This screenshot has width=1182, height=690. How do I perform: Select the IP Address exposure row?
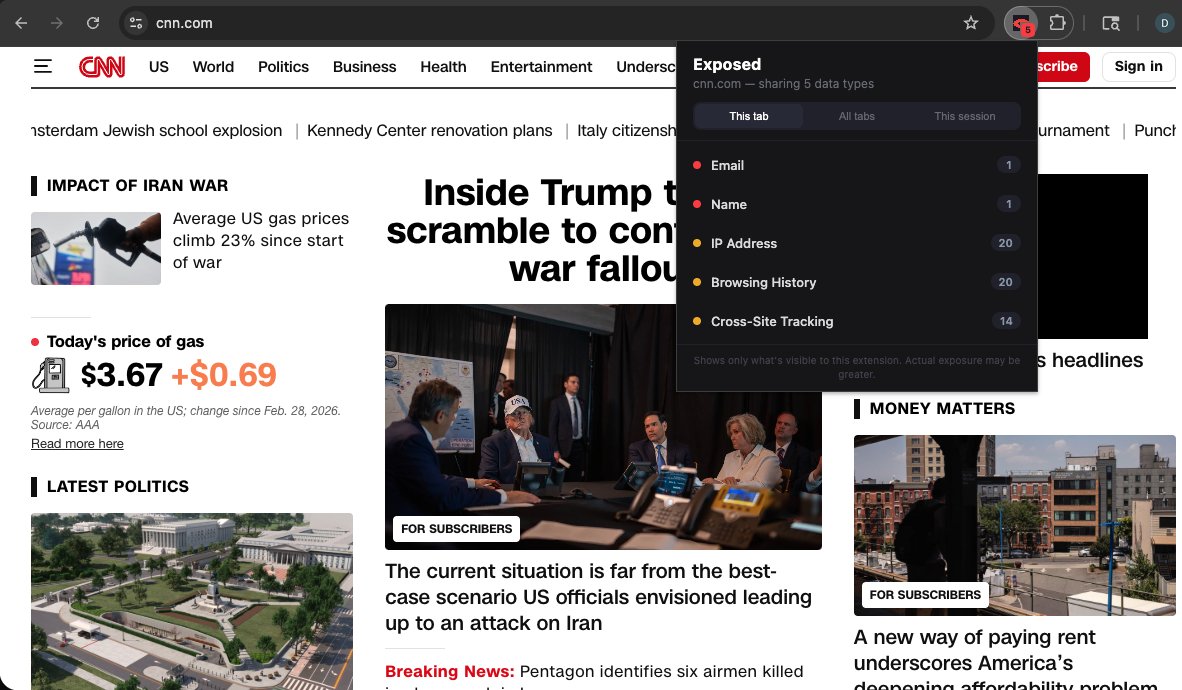click(856, 243)
